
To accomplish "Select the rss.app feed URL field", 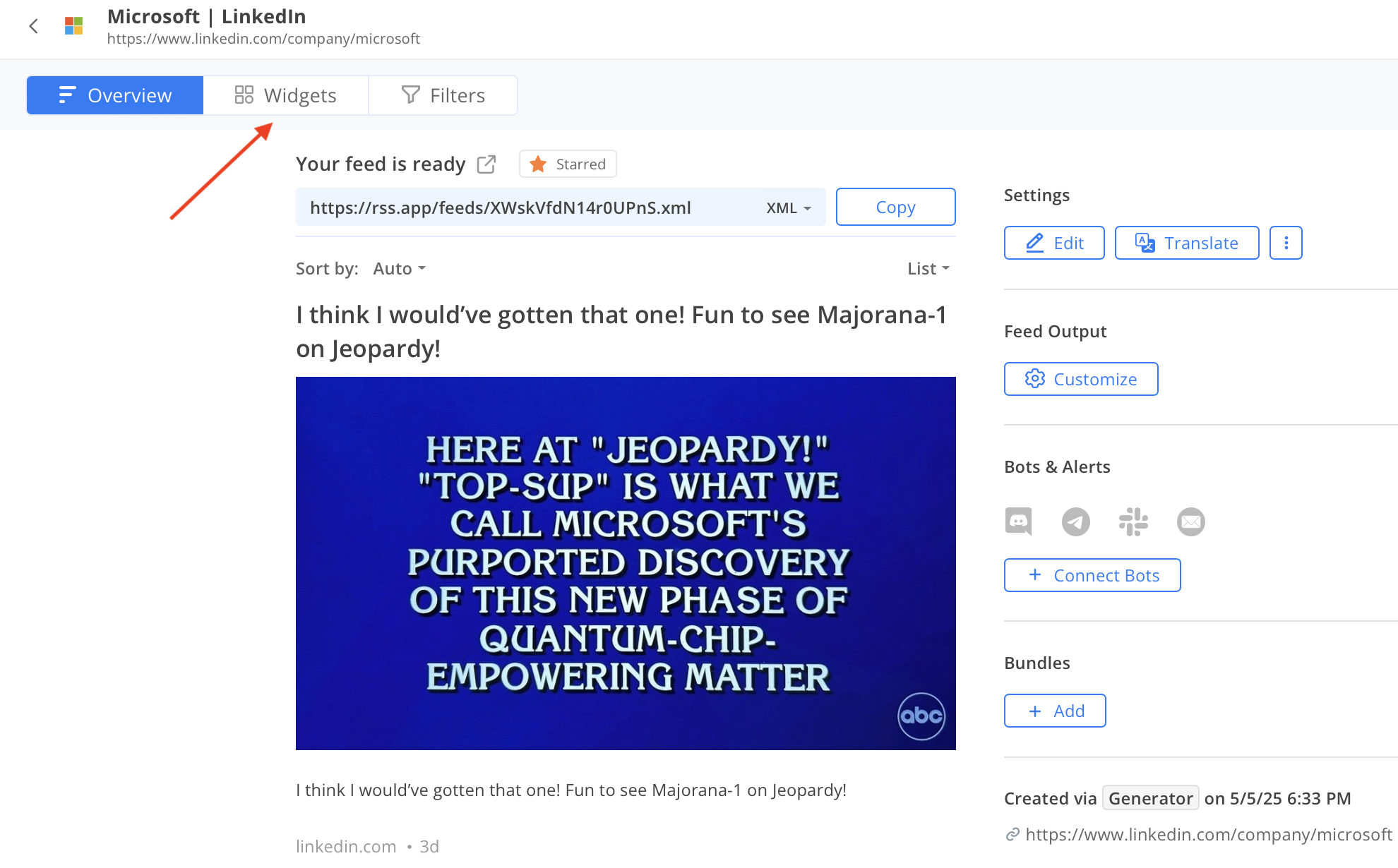I will [x=561, y=207].
